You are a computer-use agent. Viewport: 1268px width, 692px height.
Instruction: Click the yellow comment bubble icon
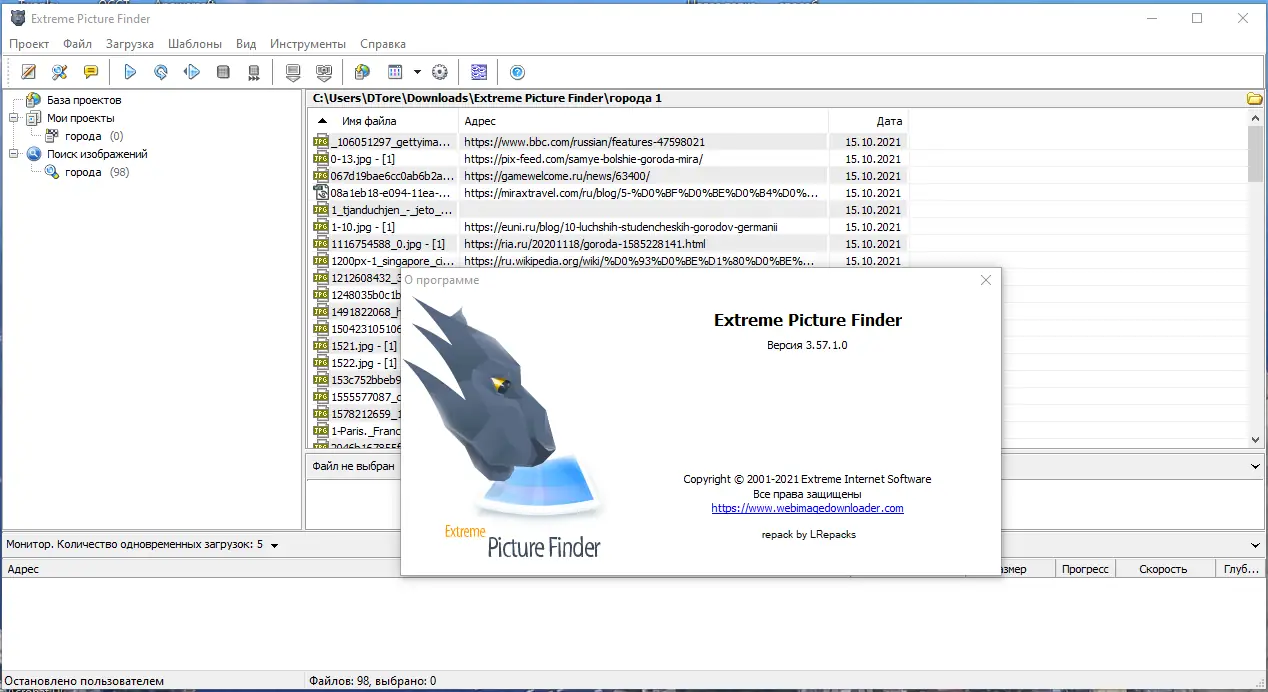pyautogui.click(x=91, y=71)
